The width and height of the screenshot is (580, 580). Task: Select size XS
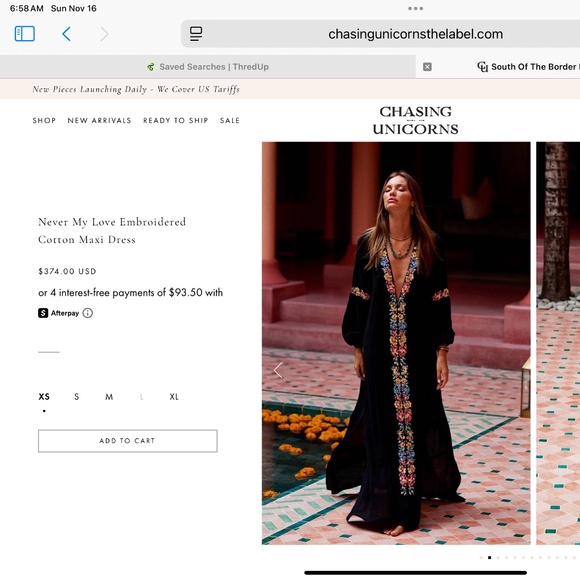[x=44, y=397]
